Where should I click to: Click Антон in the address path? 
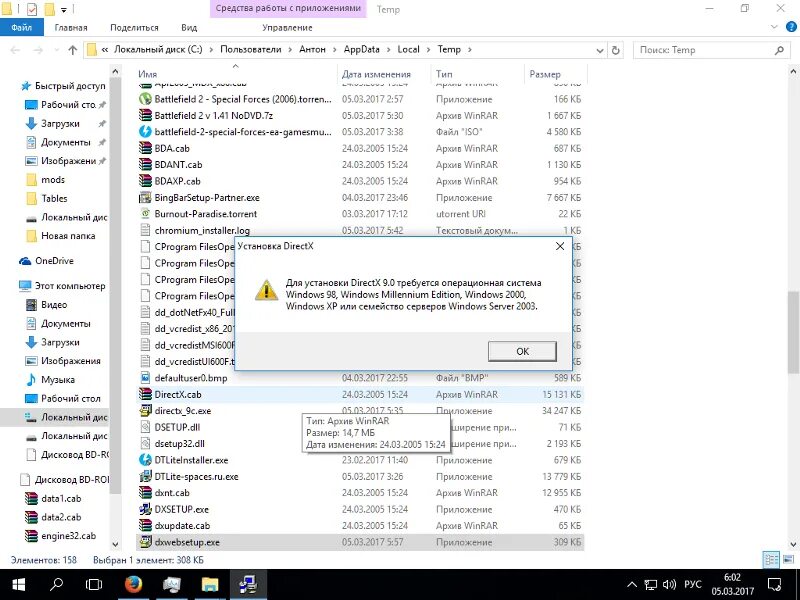click(312, 49)
